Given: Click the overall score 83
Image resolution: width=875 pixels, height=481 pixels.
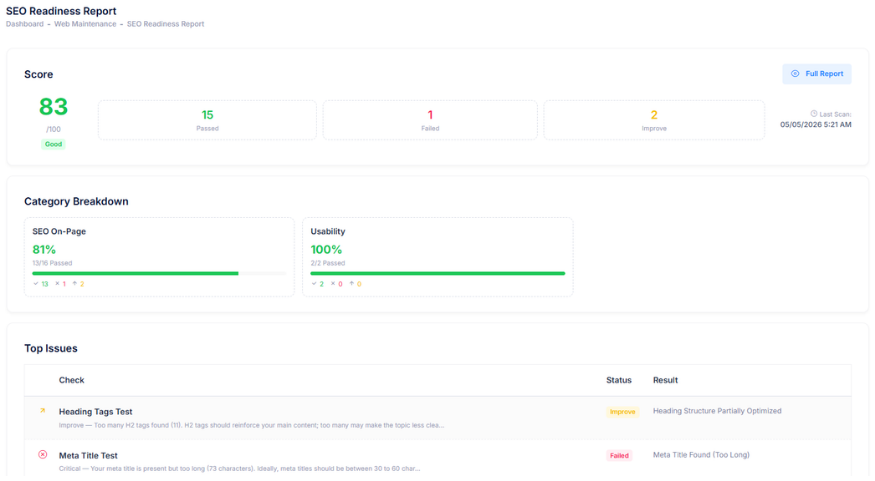Looking at the screenshot, I should pos(53,107).
